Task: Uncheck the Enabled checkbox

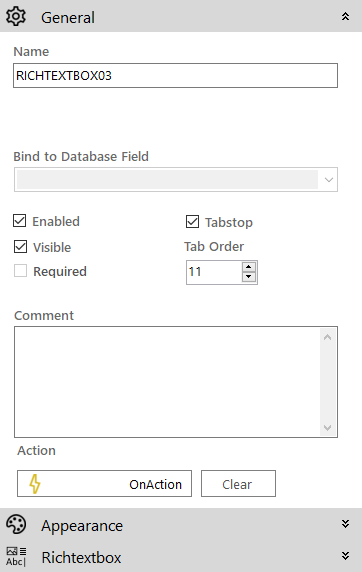Action: [20, 221]
